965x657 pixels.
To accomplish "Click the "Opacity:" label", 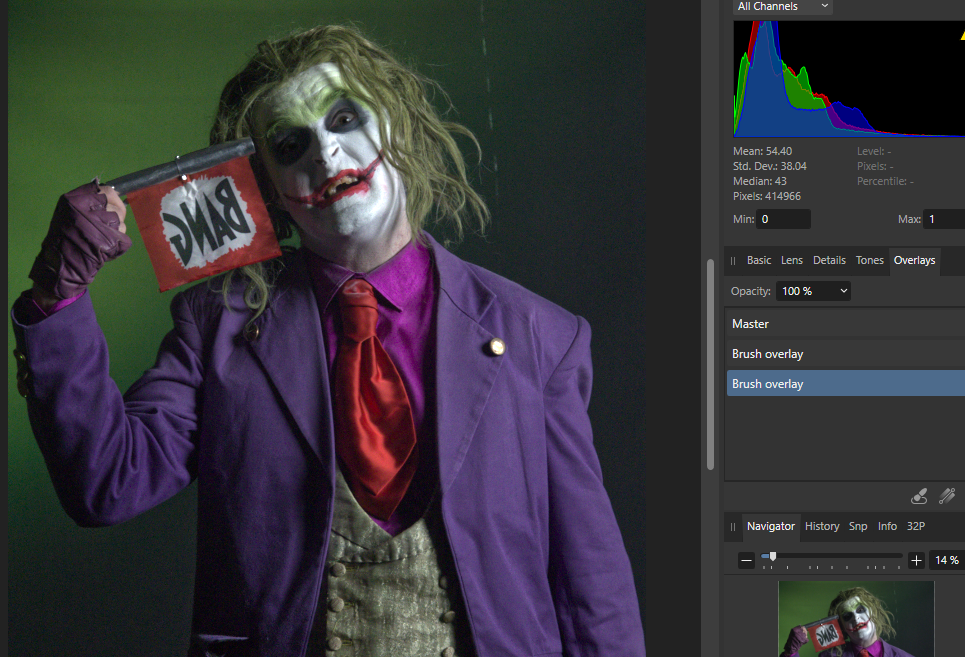I will click(x=751, y=291).
